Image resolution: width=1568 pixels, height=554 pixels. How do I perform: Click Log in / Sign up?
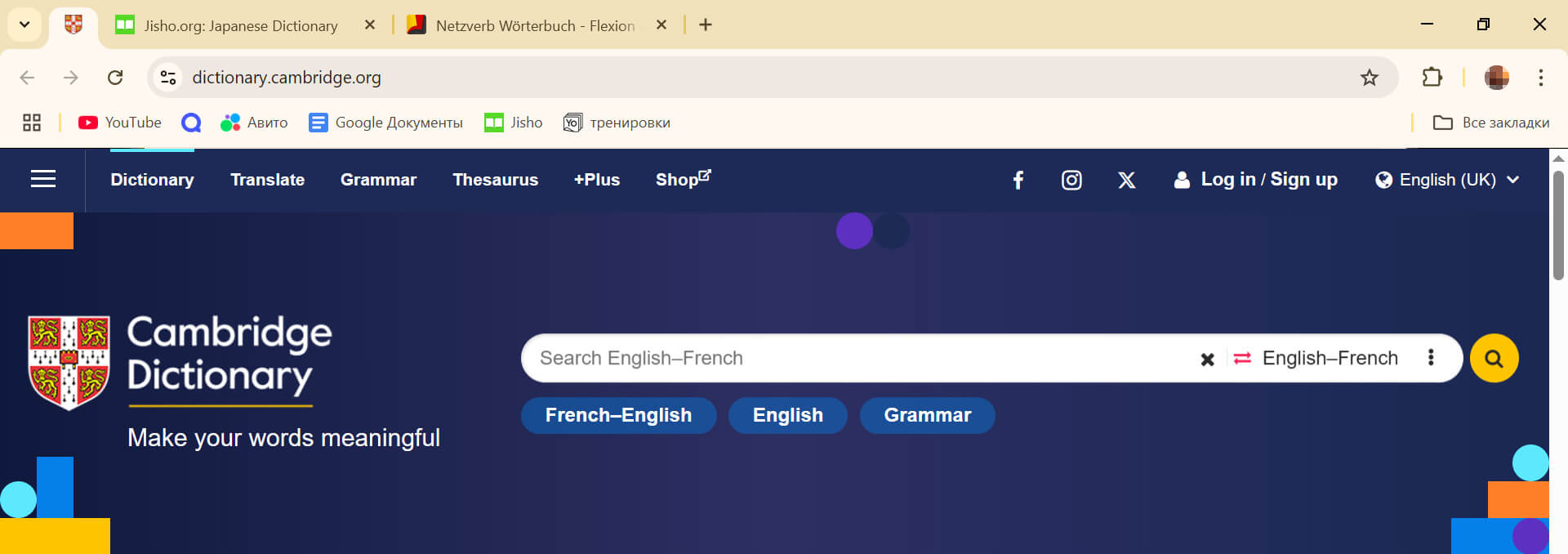point(1256,180)
